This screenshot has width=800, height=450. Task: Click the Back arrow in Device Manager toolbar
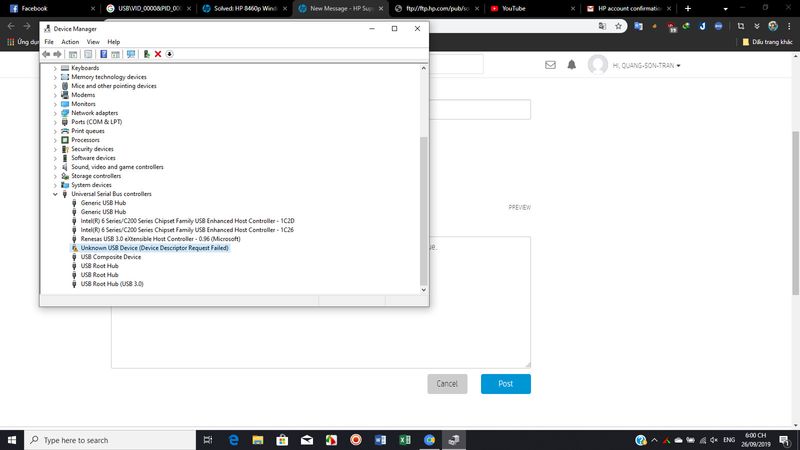[46, 54]
